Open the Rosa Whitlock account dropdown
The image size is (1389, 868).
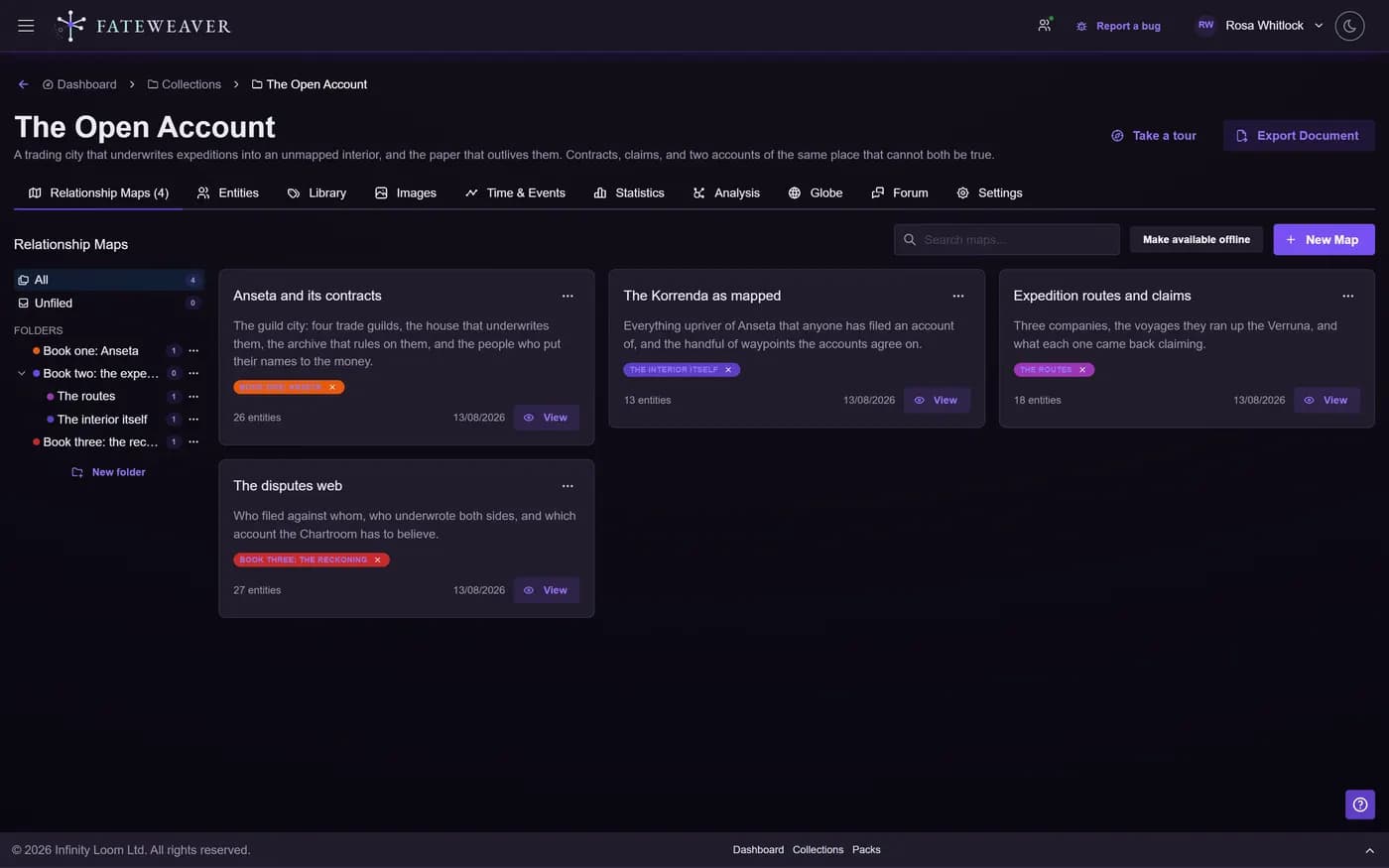(x=1260, y=26)
